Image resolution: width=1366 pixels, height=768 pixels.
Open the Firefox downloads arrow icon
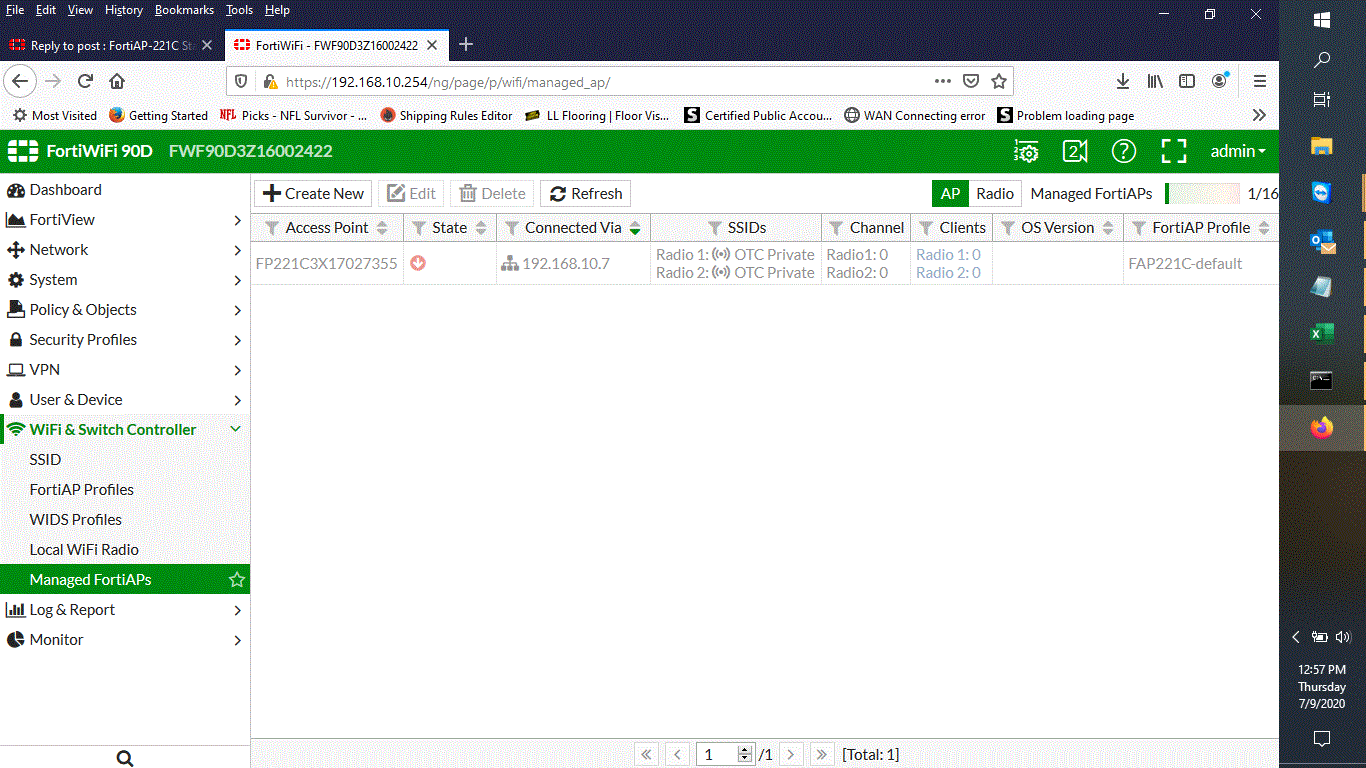pos(1123,81)
